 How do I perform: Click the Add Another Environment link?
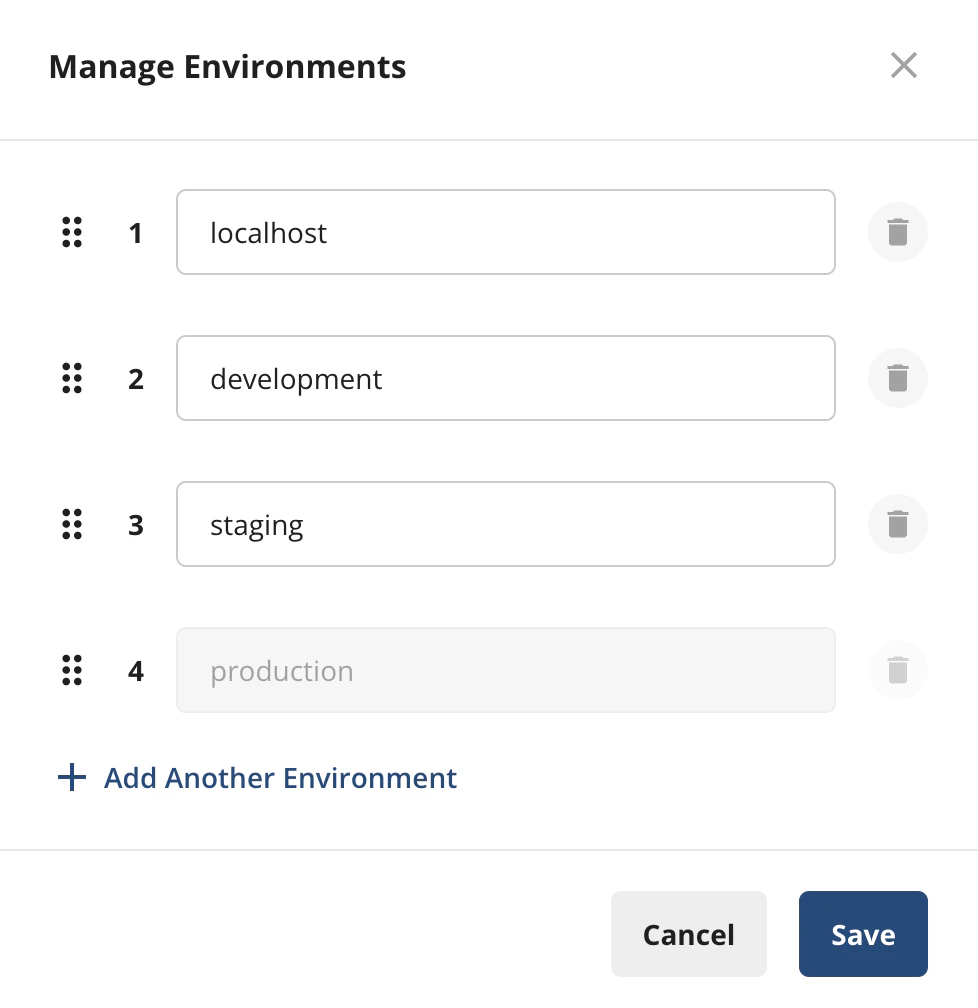click(x=280, y=778)
